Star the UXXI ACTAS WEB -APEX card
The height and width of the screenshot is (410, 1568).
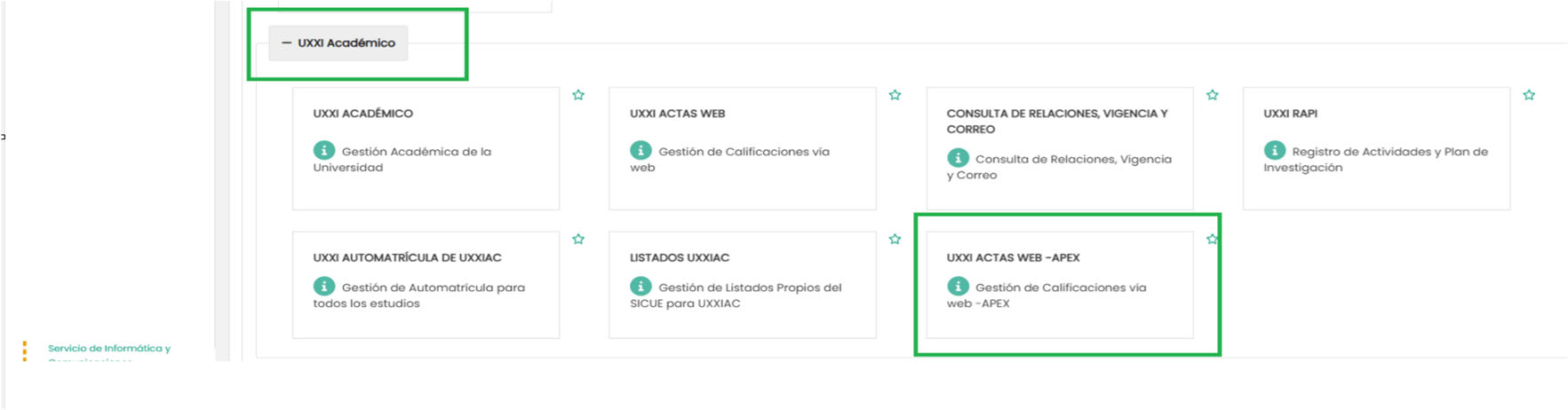pos(1212,239)
